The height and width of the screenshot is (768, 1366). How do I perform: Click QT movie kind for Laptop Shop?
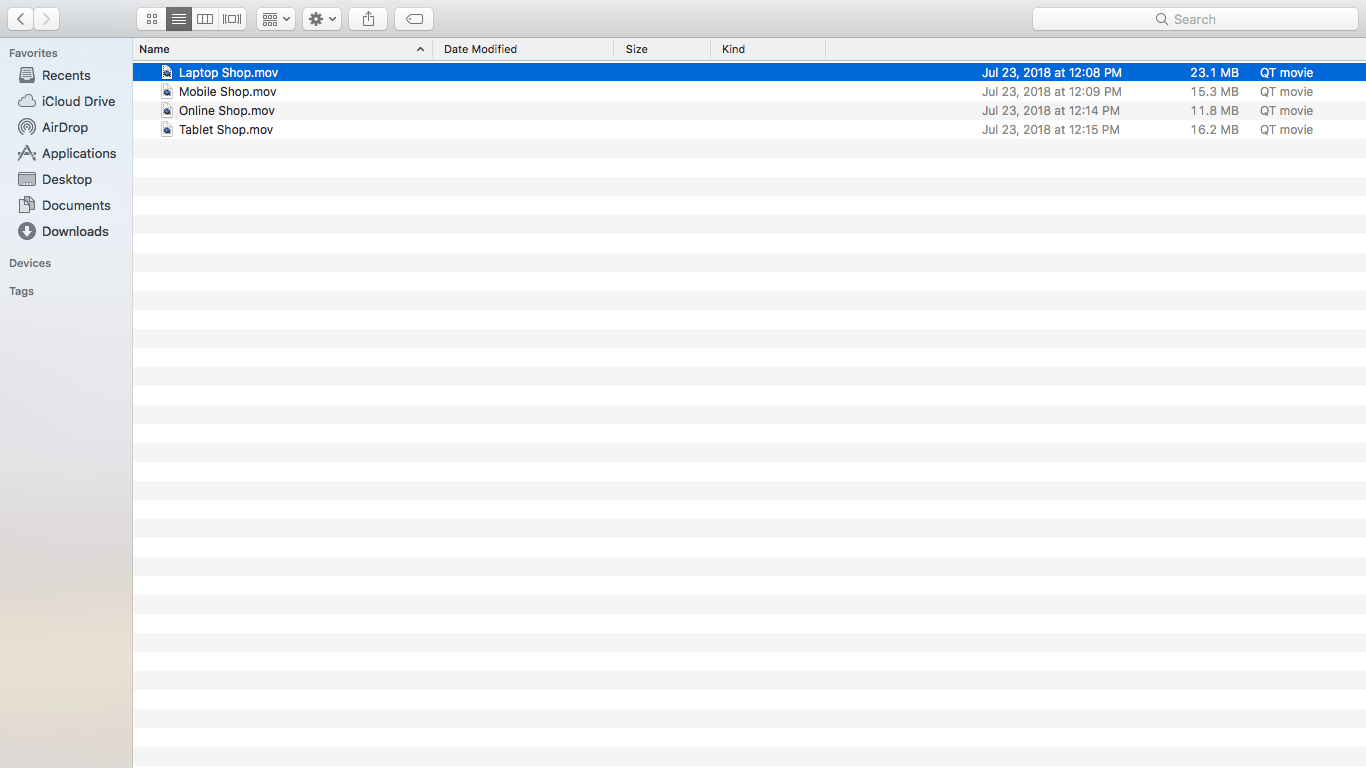[x=1286, y=72]
